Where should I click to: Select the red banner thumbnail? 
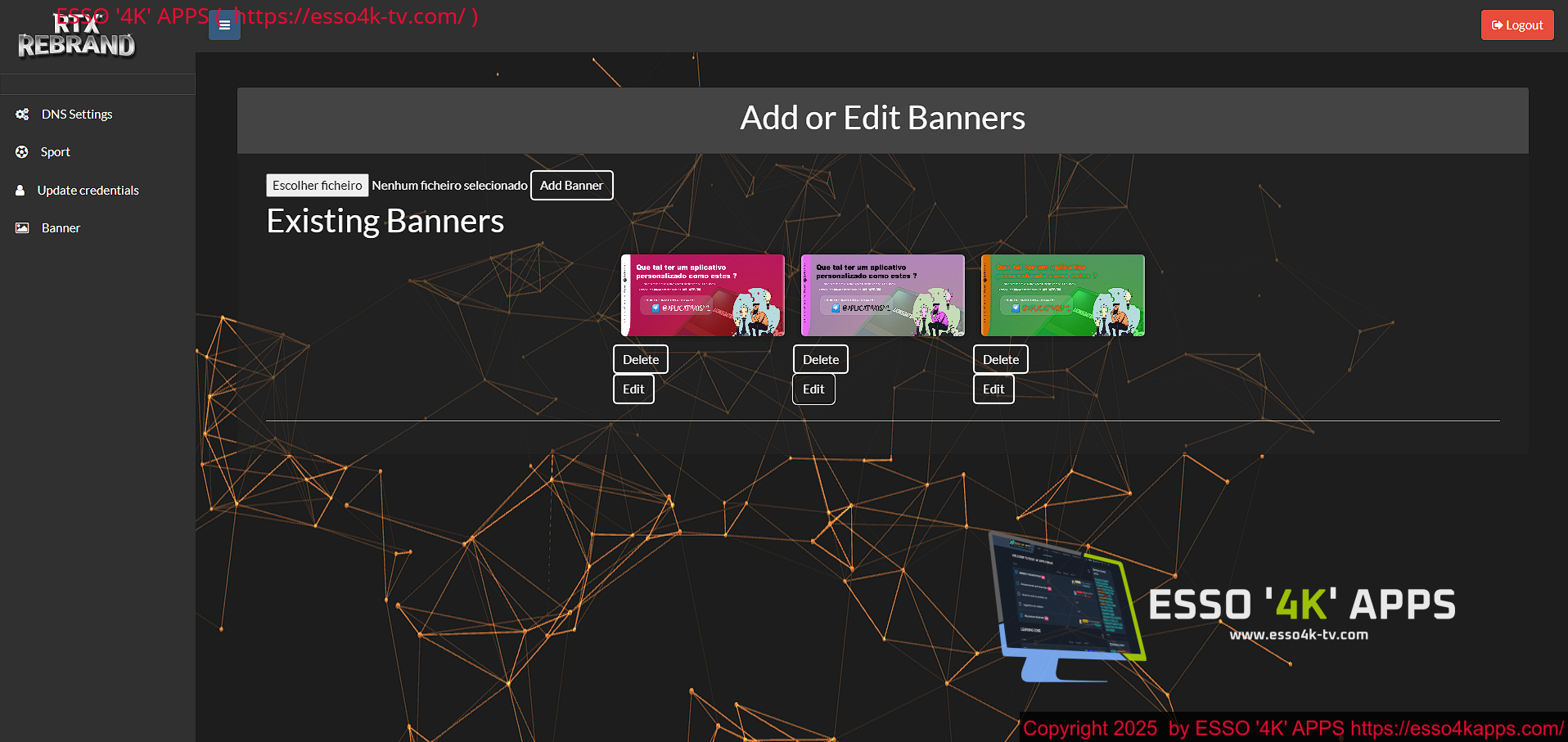(x=703, y=295)
